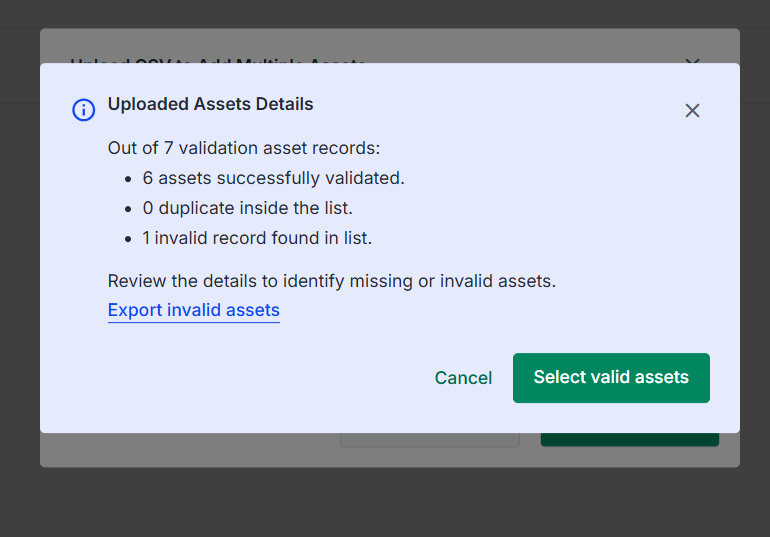The height and width of the screenshot is (537, 770).
Task: Open the Export invalid assets link
Action: [193, 310]
